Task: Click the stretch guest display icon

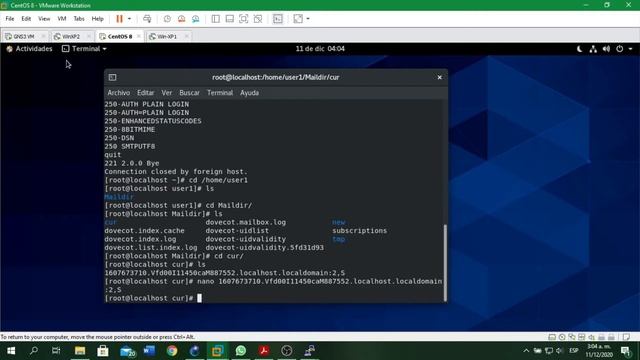Action: click(298, 19)
